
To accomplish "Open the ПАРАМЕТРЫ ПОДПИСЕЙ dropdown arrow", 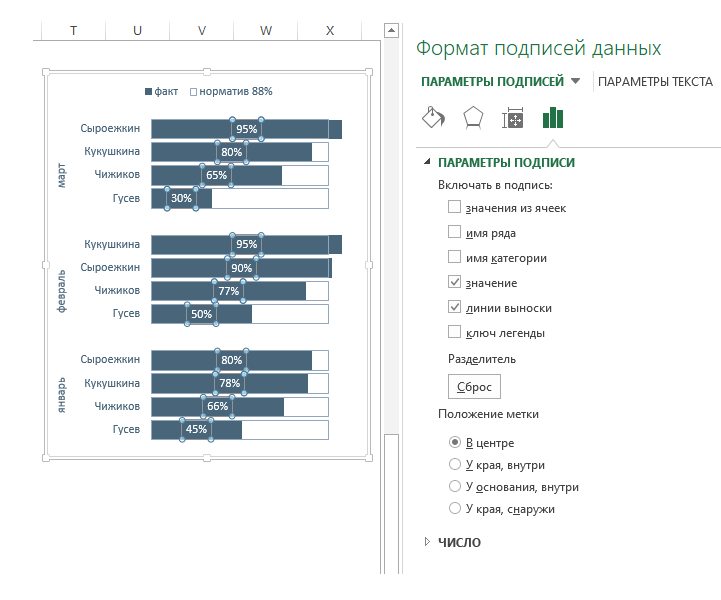I will (x=575, y=82).
